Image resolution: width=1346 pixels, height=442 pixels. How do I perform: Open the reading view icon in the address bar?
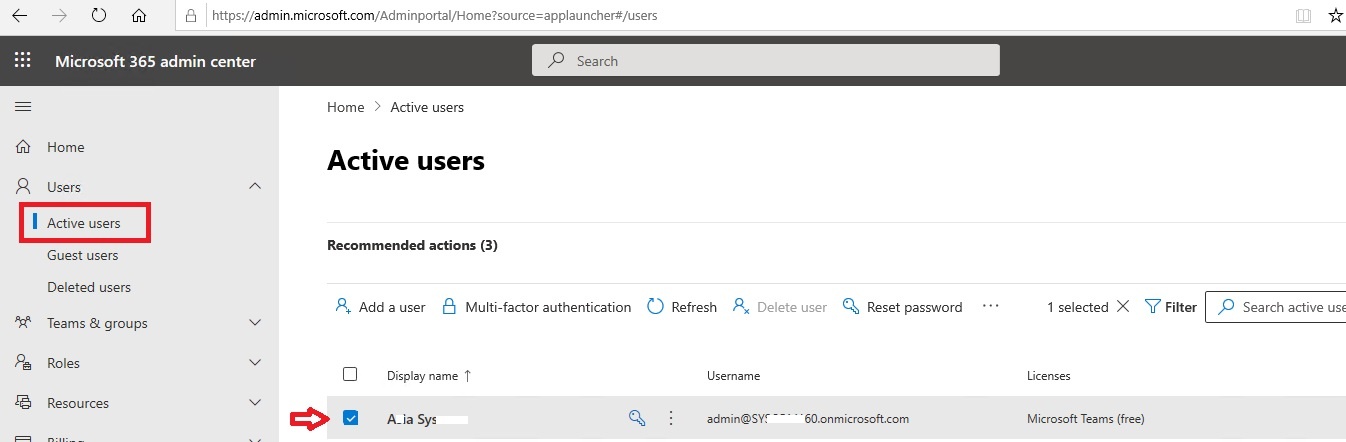pos(1302,16)
